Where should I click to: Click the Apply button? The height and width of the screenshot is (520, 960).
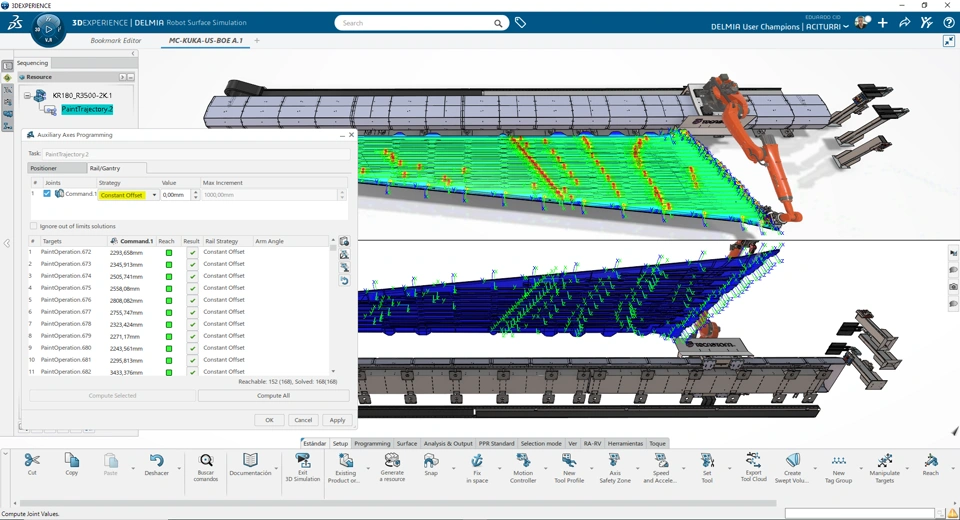(x=337, y=420)
